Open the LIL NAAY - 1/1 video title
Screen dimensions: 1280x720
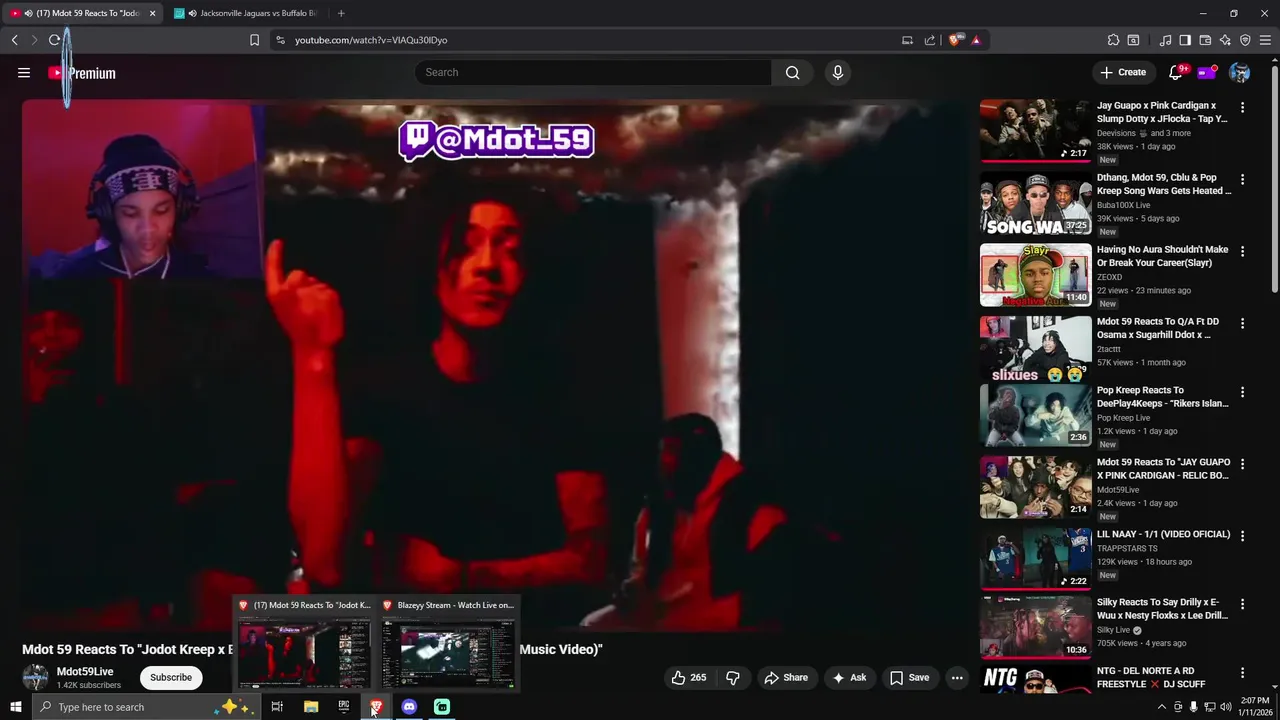click(1163, 534)
